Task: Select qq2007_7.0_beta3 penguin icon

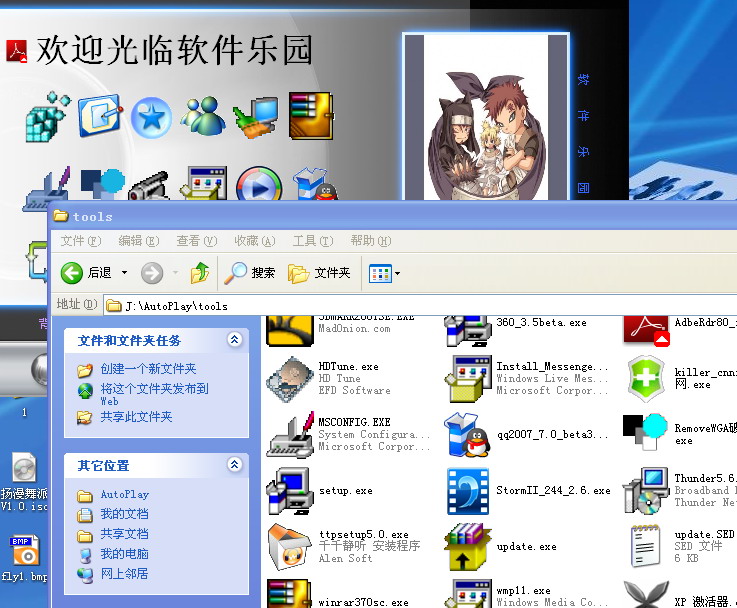Action: 468,435
